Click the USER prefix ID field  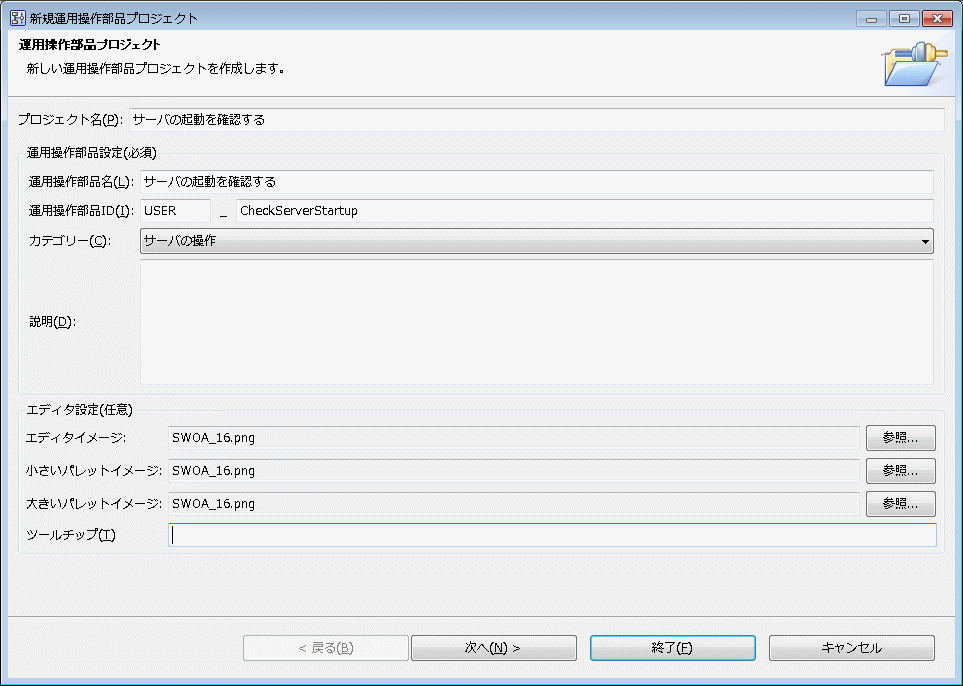coord(175,211)
